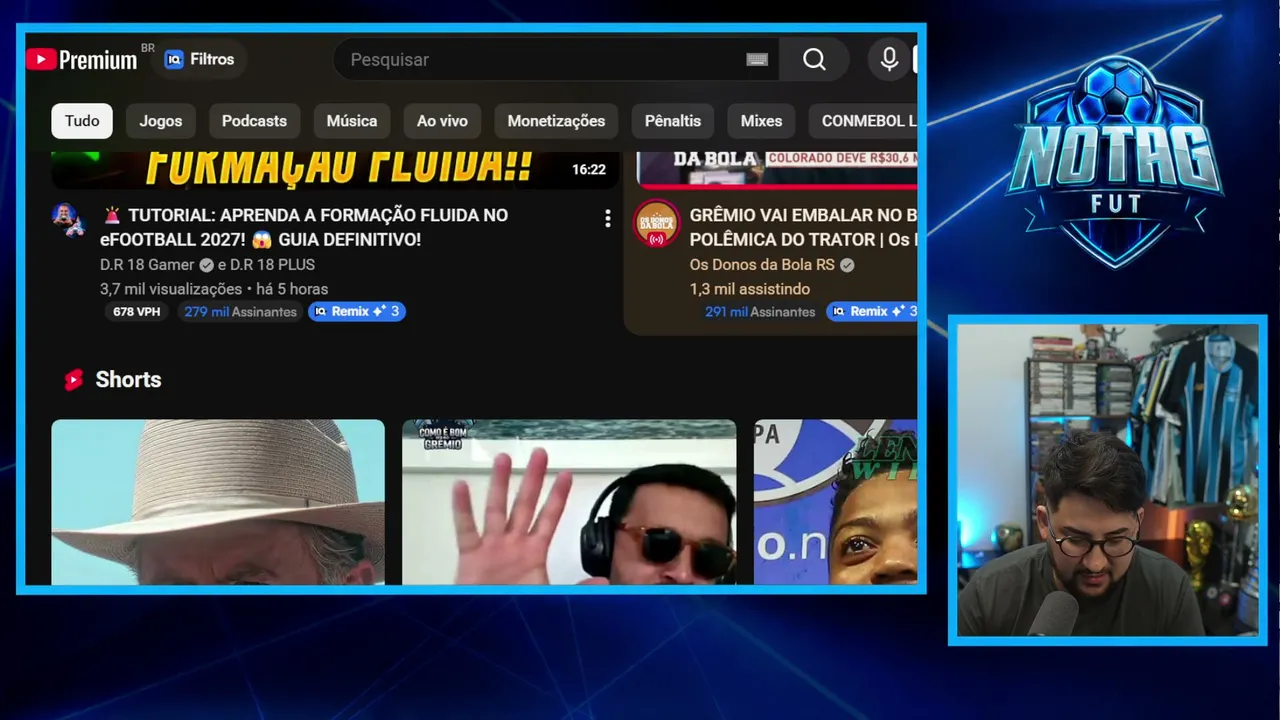Open the Os Donos da Bola RS avatar
Viewport: 1280px width, 720px height.
[657, 224]
